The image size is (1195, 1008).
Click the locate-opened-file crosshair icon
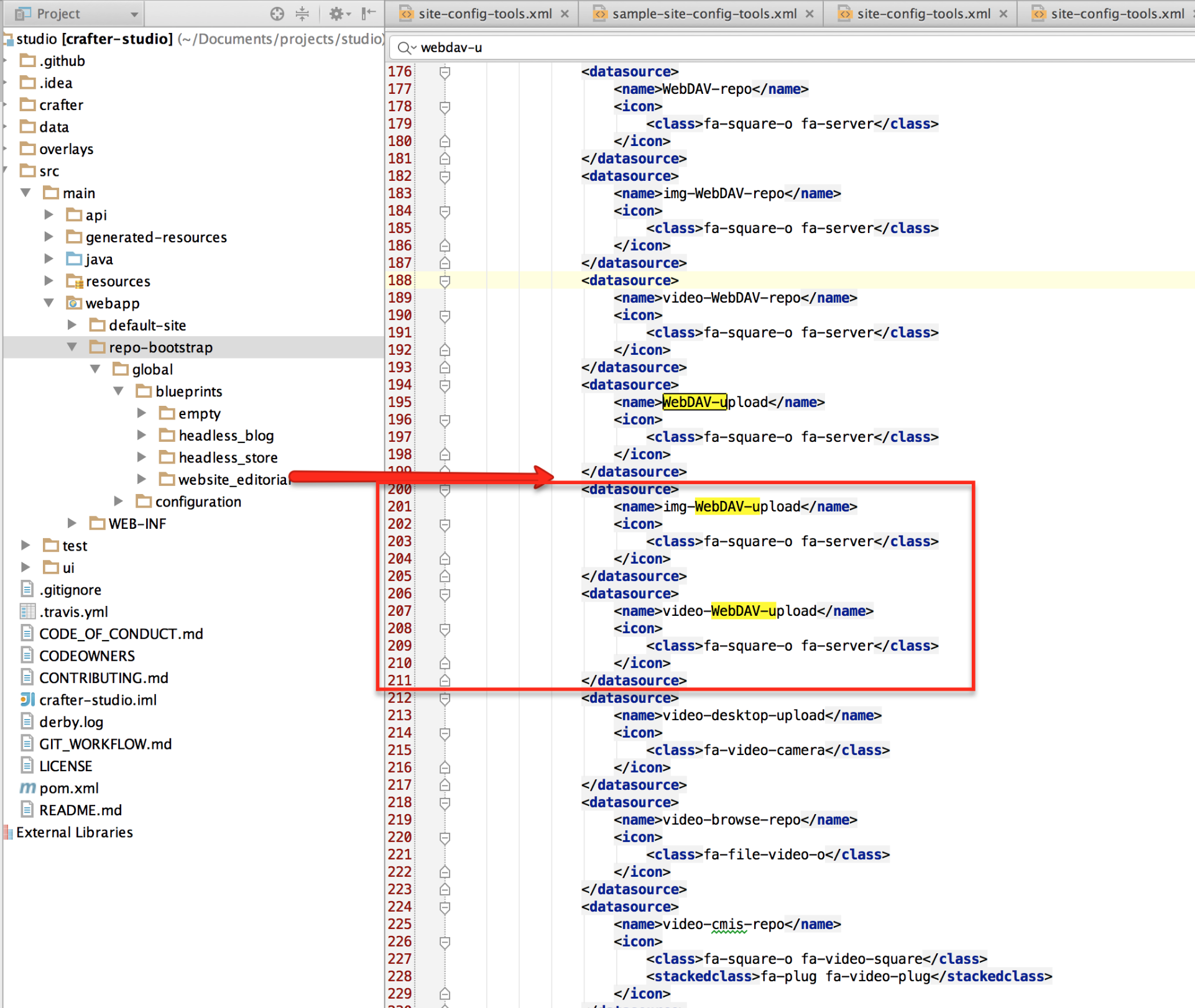click(x=277, y=13)
